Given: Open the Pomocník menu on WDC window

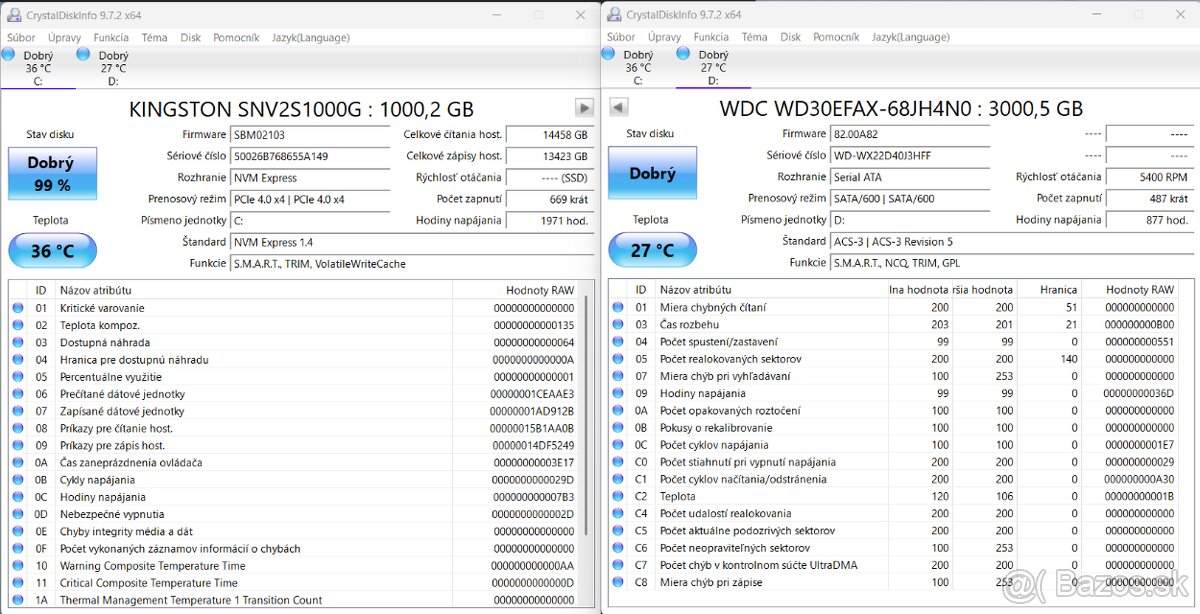Looking at the screenshot, I should pyautogui.click(x=836, y=37).
